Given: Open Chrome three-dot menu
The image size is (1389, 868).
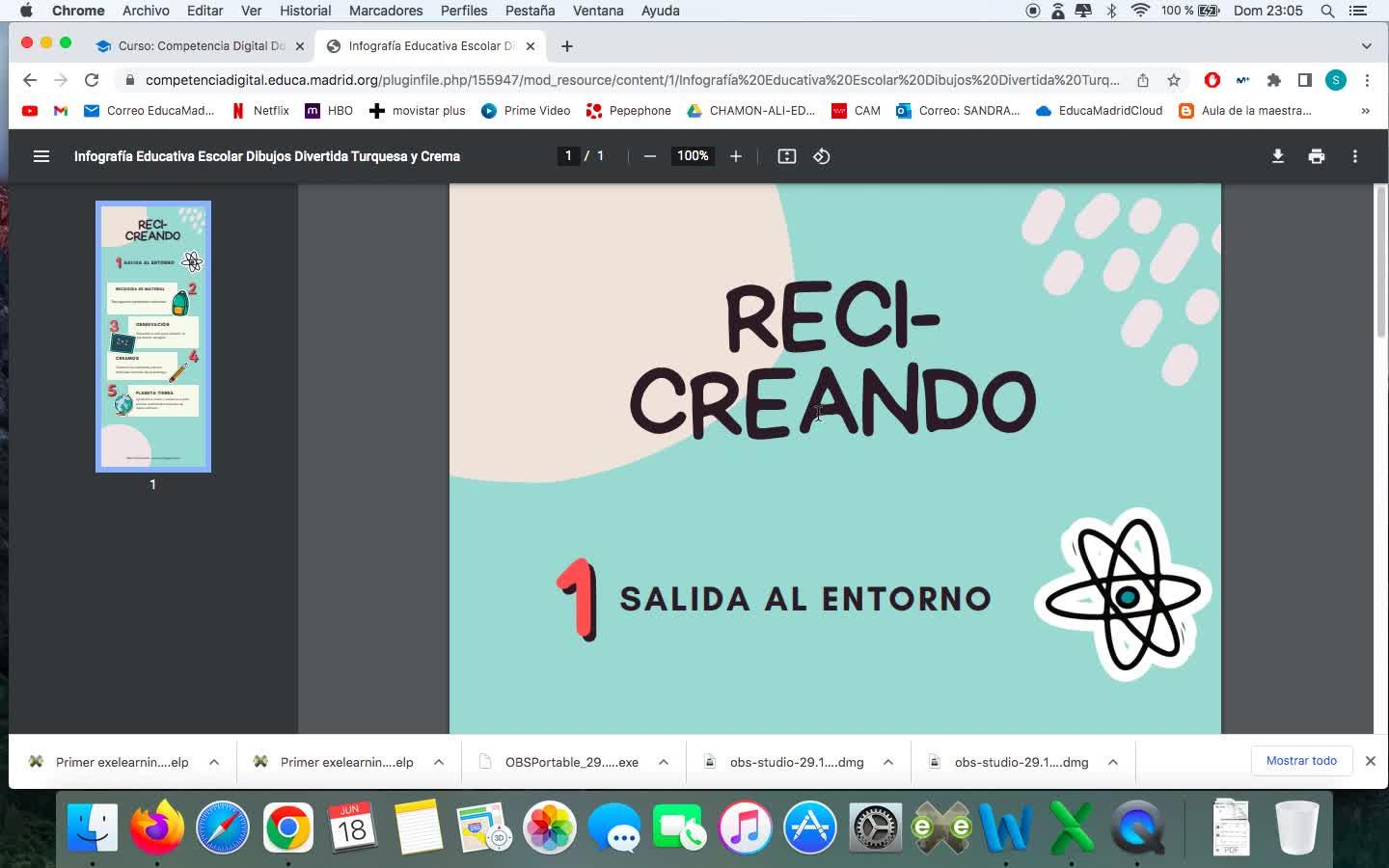Looking at the screenshot, I should tap(1367, 80).
